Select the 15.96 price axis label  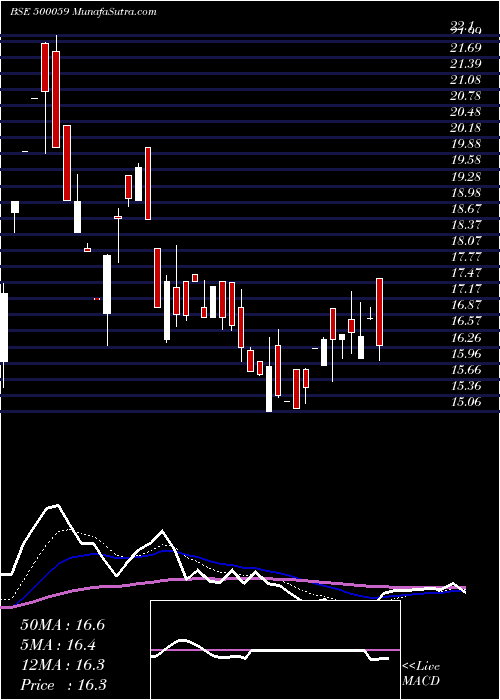pyautogui.click(x=466, y=354)
